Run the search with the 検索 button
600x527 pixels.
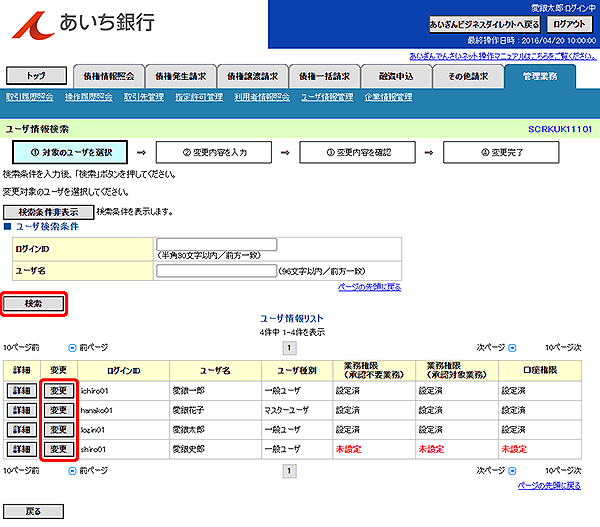(34, 304)
